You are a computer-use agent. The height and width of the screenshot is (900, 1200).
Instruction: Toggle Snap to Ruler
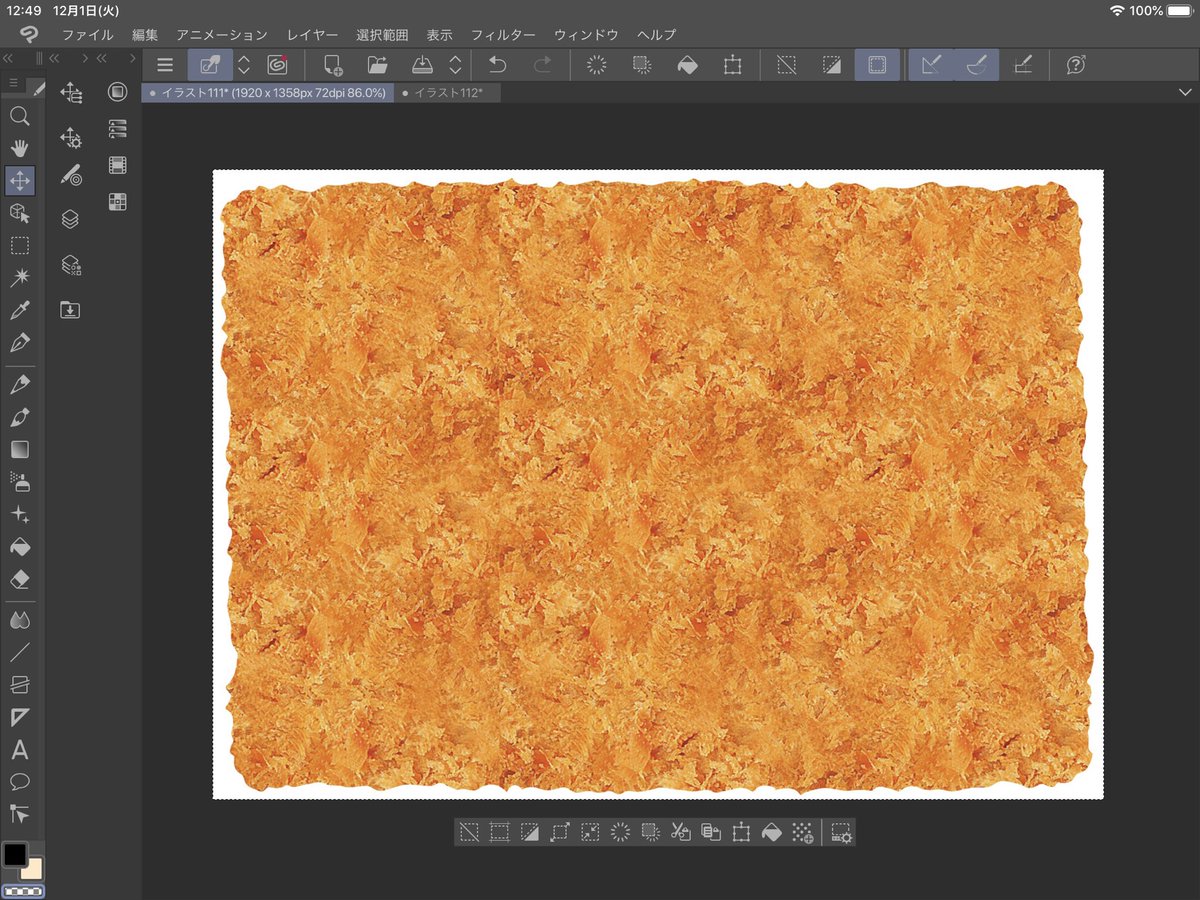click(931, 66)
